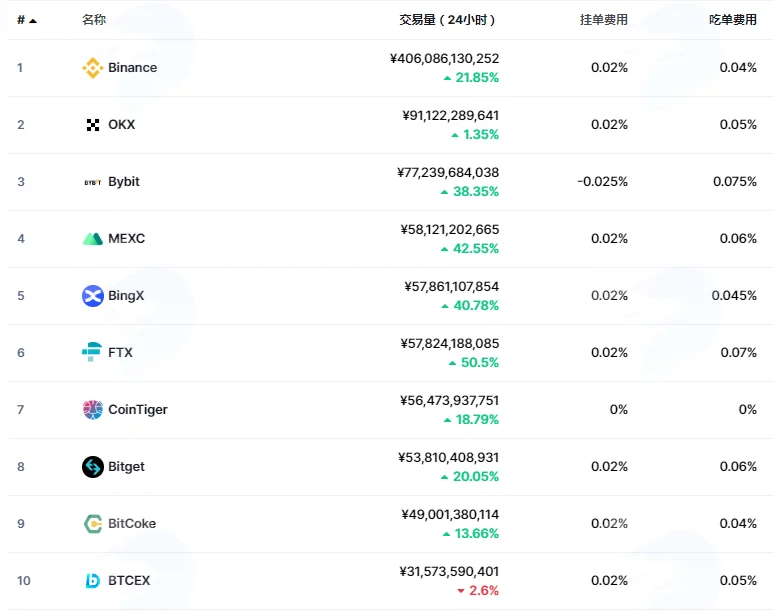774x611 pixels.
Task: Select Bitget volume ¥53,810,408,931
Action: point(449,458)
